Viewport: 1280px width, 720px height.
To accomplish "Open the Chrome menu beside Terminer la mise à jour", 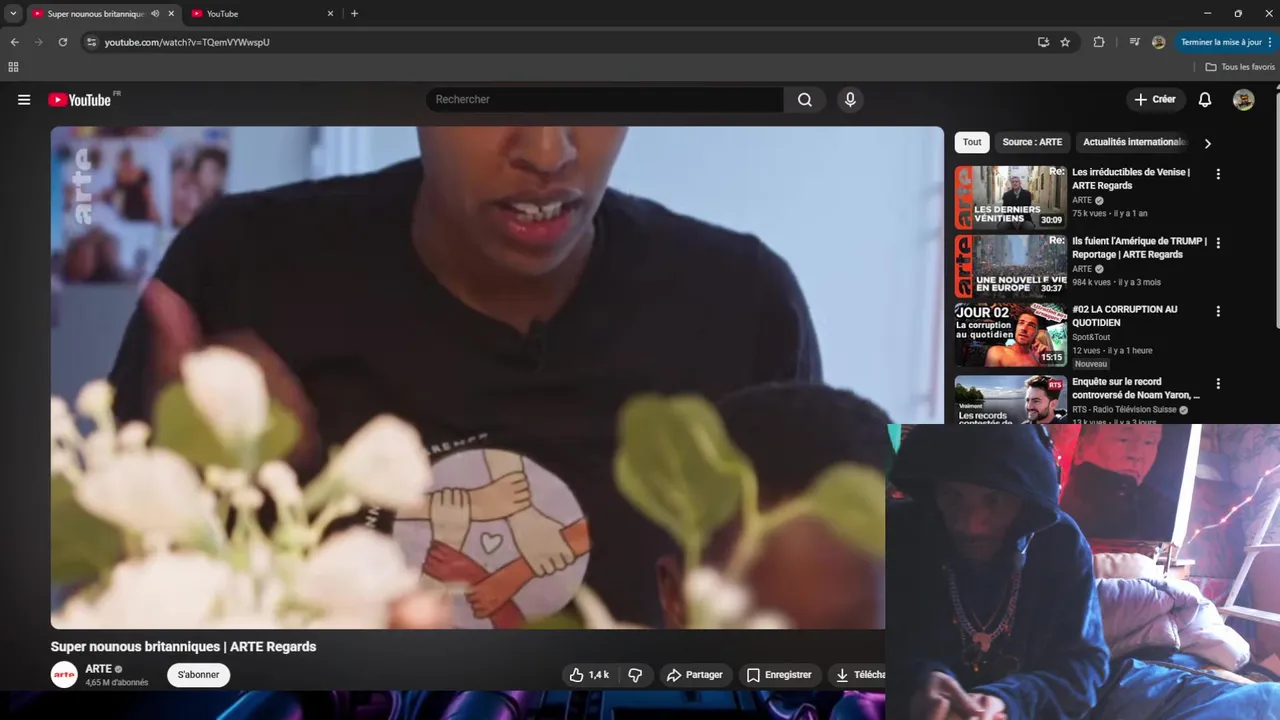I will (x=1271, y=42).
